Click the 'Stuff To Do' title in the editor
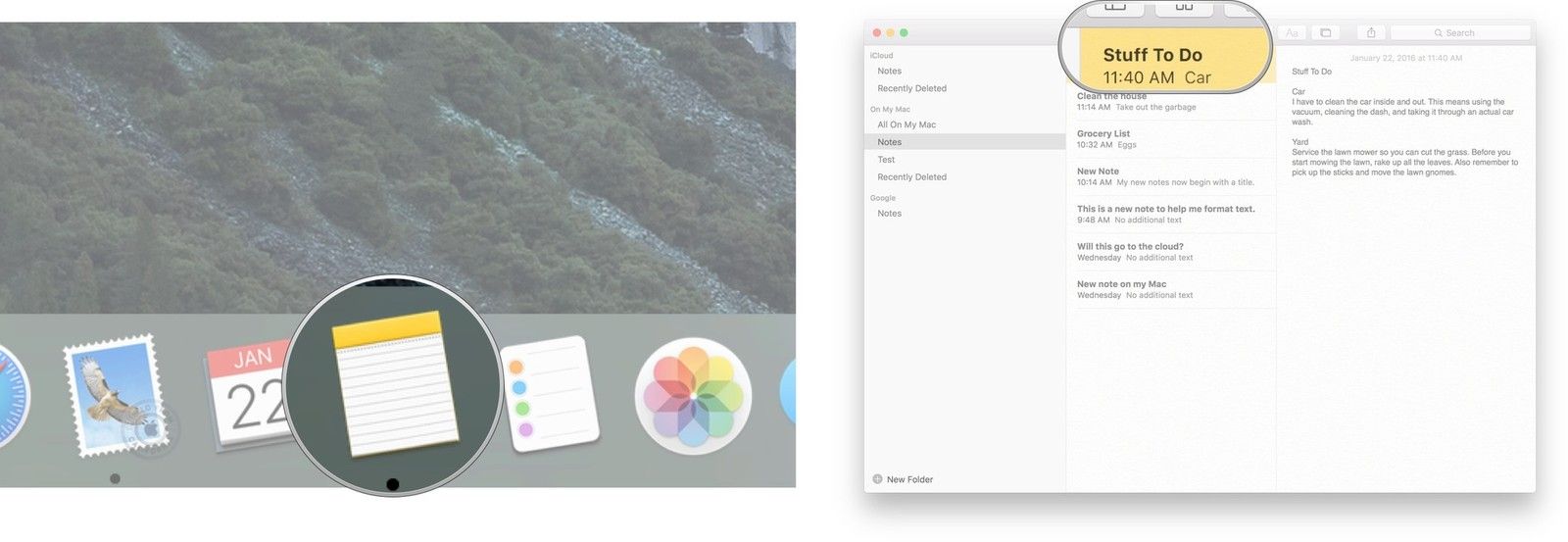Viewport: 1568px width, 542px height. coord(1311,72)
